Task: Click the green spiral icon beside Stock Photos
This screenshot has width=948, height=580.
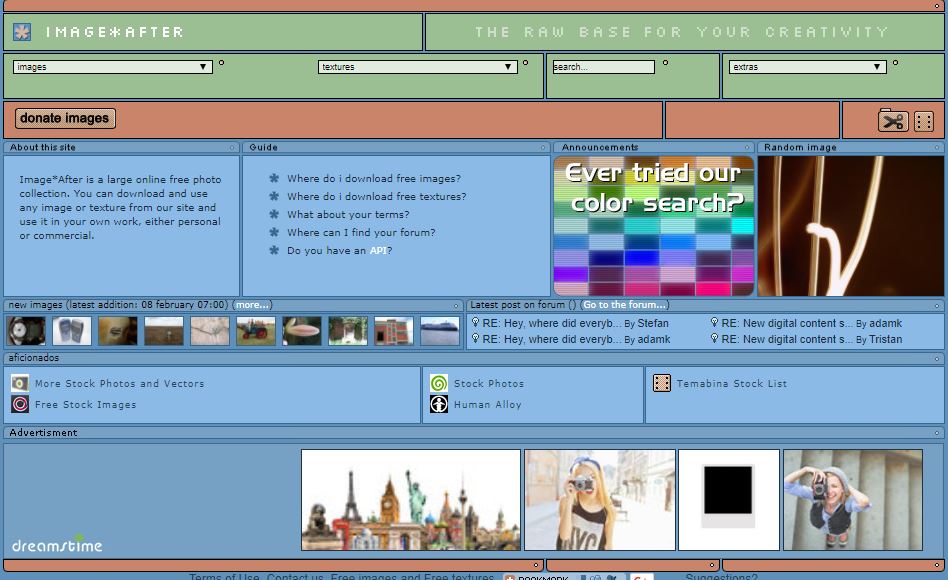Action: click(439, 383)
